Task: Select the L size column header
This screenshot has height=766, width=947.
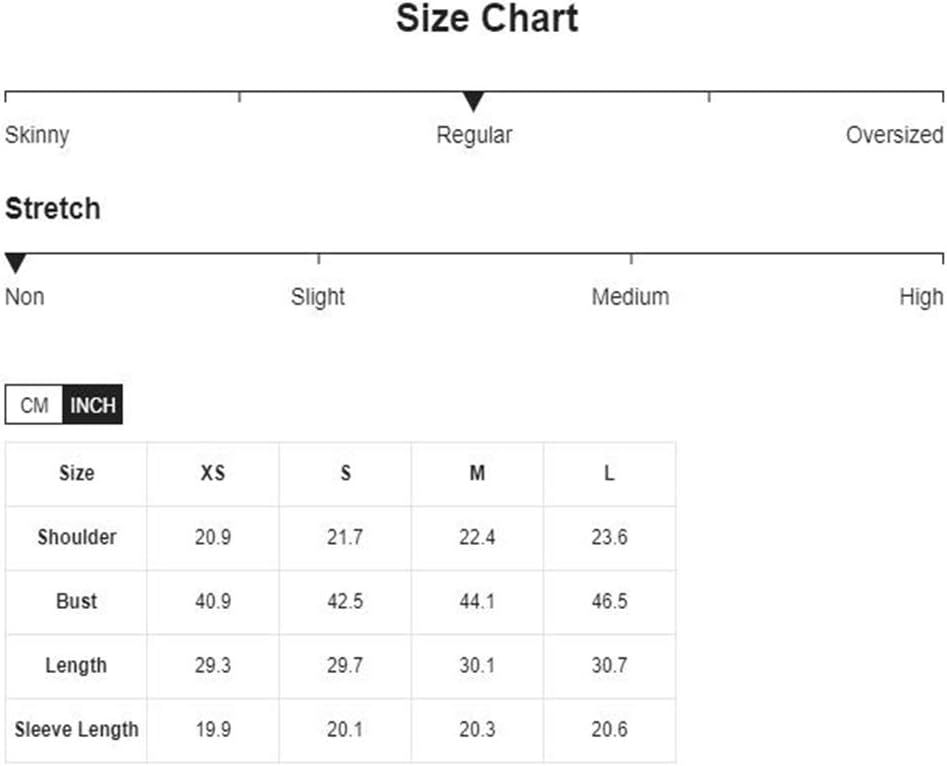Action: (x=609, y=473)
